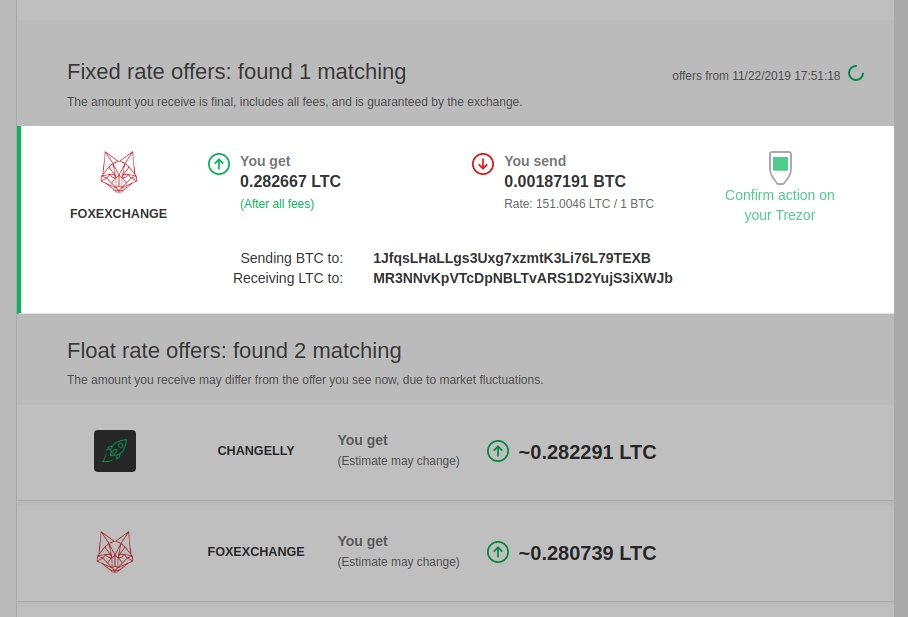Click (Estimate may change) in Changelly row
Viewport: 908px width, 617px height.
pos(398,461)
